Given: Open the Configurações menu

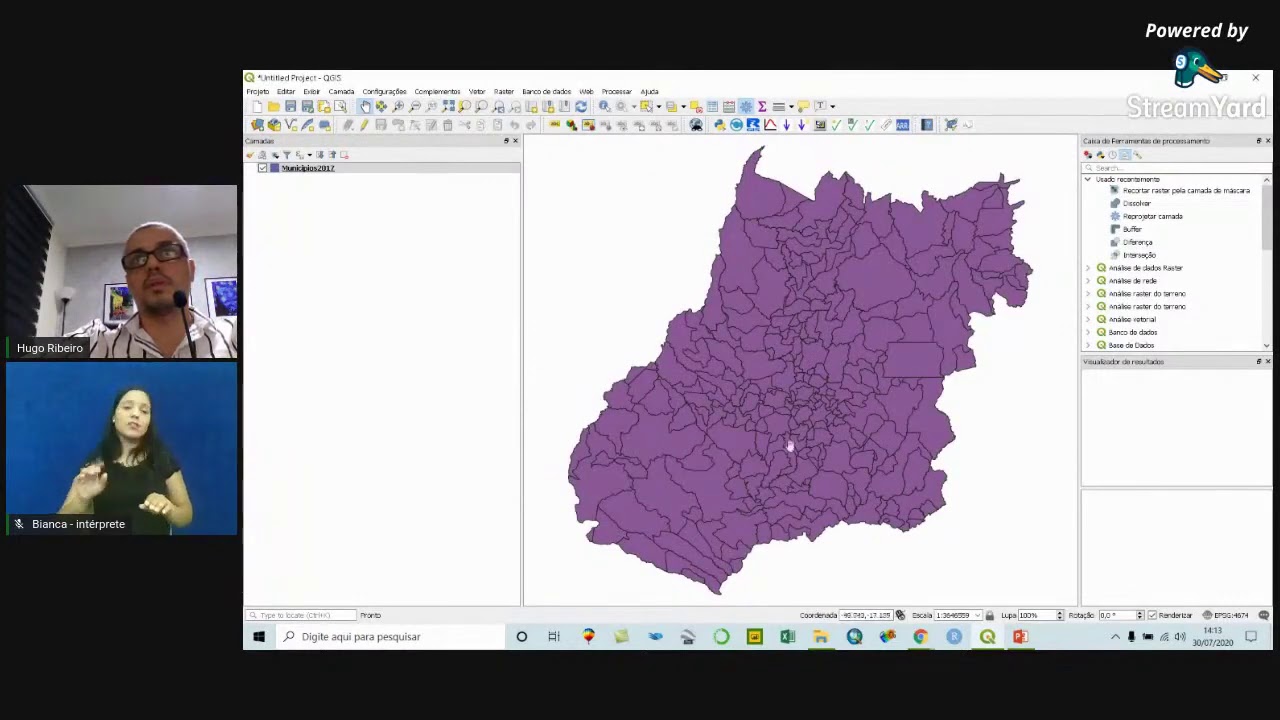Looking at the screenshot, I should click(384, 92).
